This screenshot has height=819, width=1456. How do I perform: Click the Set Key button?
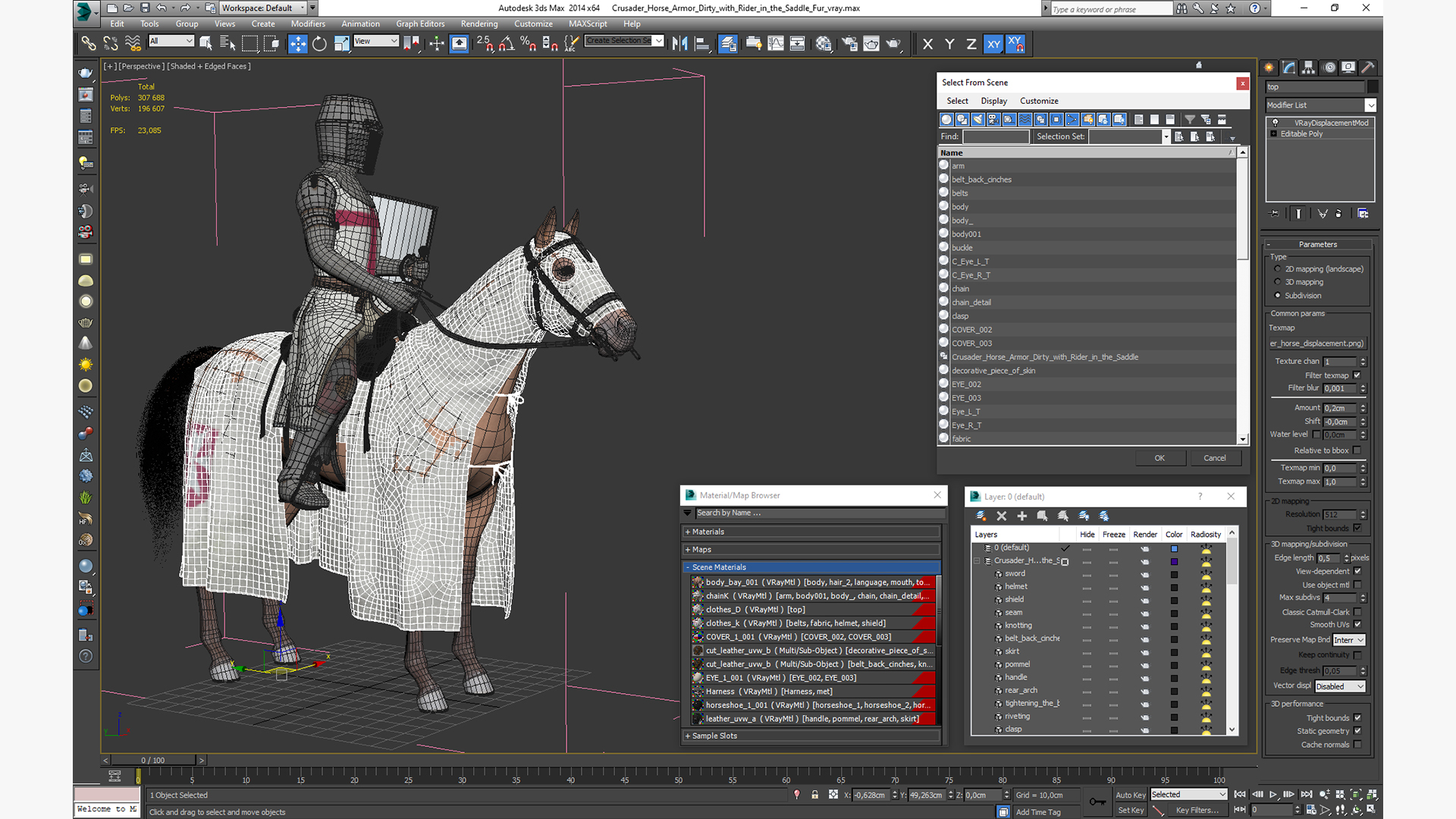point(1131,810)
